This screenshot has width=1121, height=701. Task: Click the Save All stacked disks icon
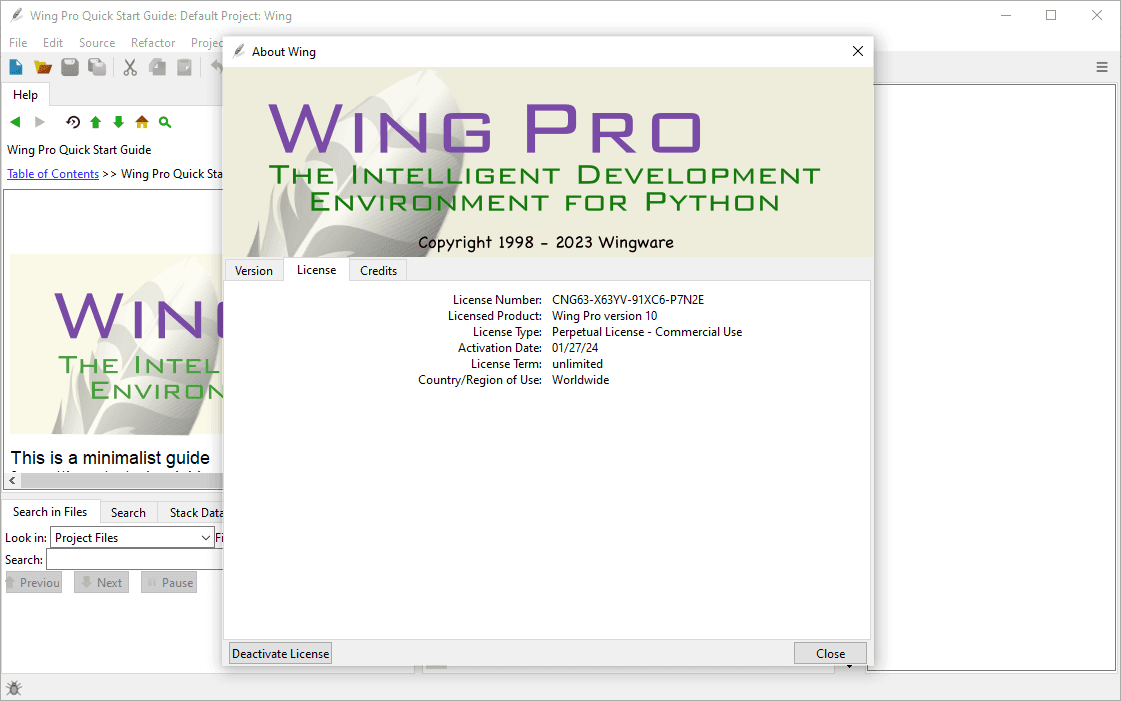(97, 67)
